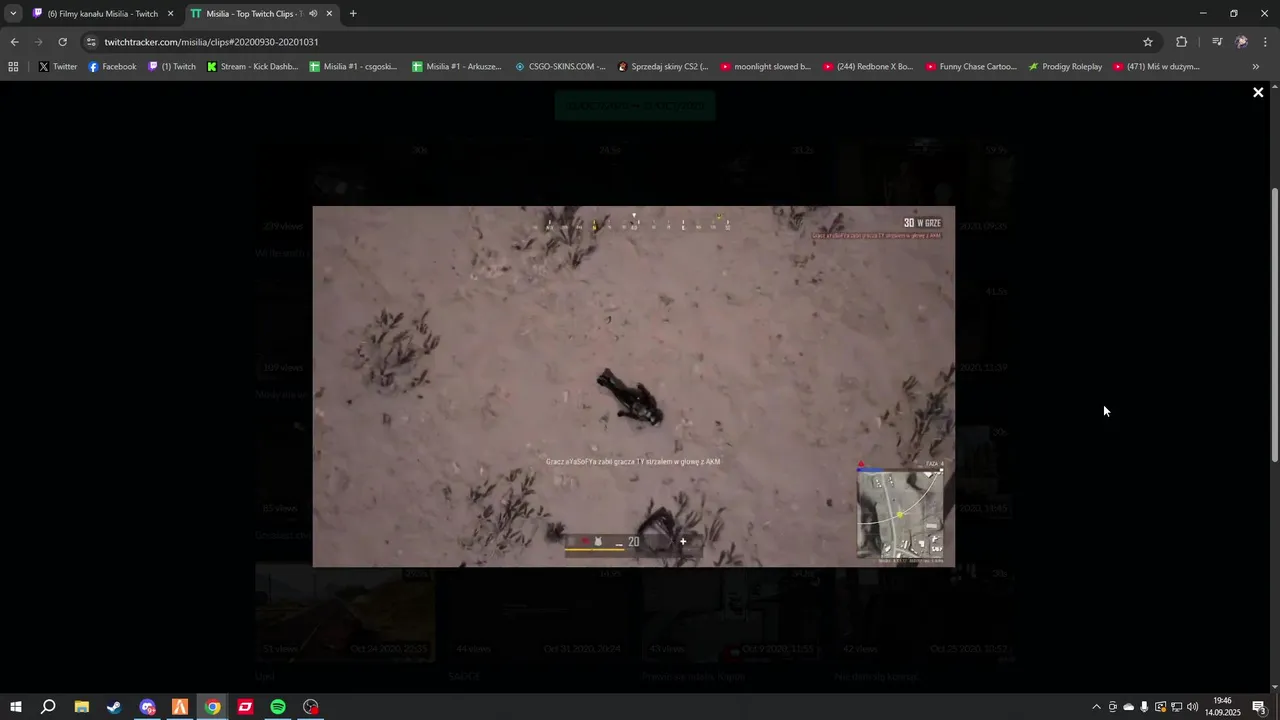Screen dimensions: 1280x720
Task: Open the Discord taskbar icon
Action: click(147, 707)
